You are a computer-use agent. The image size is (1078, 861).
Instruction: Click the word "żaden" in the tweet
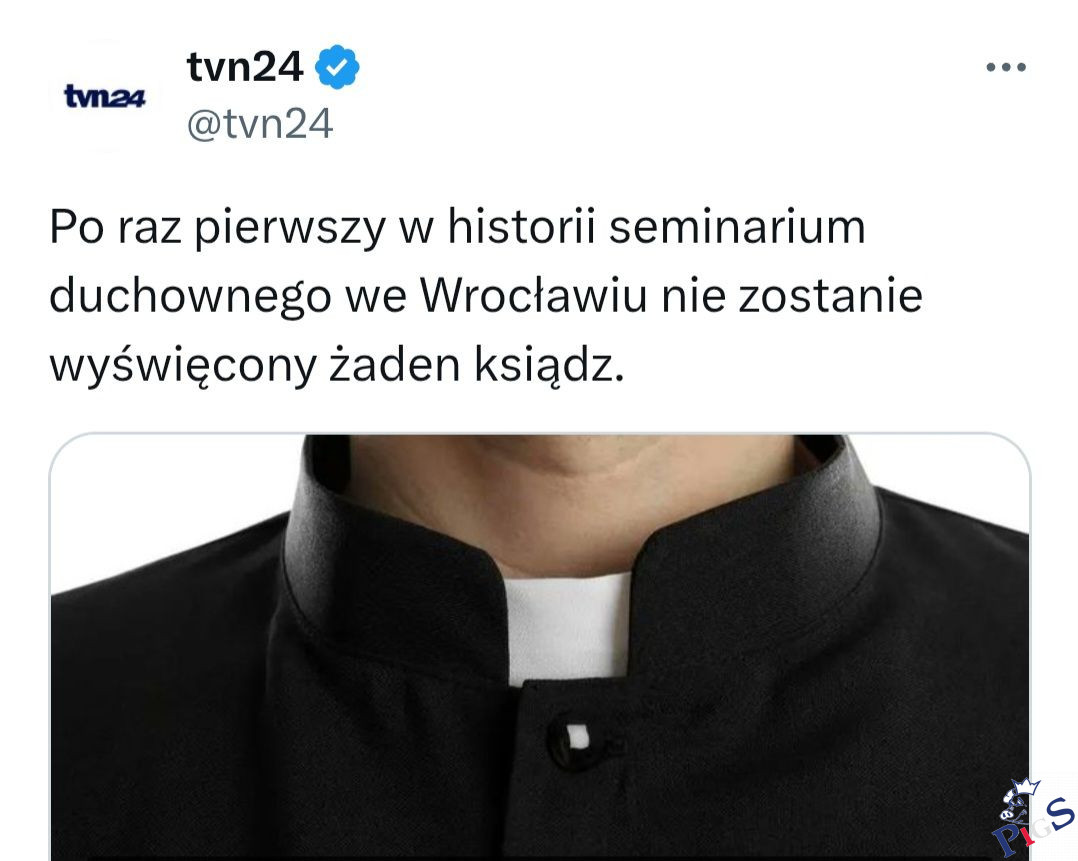pyautogui.click(x=395, y=364)
